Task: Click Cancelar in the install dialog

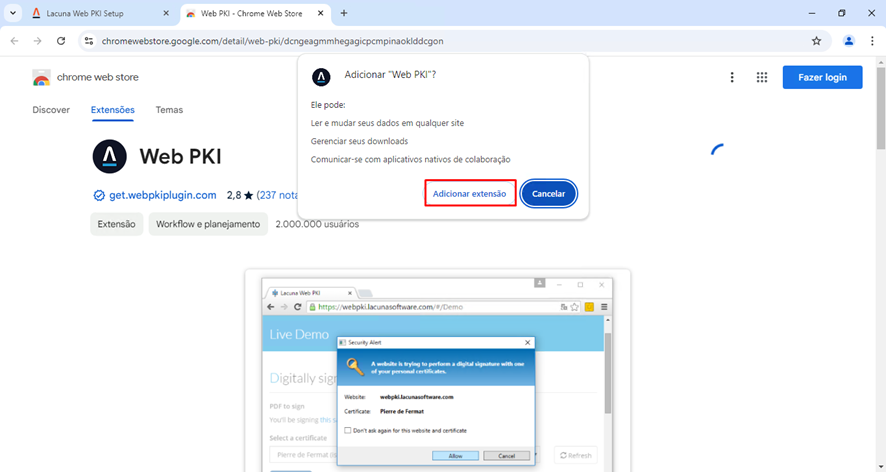Action: [548, 193]
